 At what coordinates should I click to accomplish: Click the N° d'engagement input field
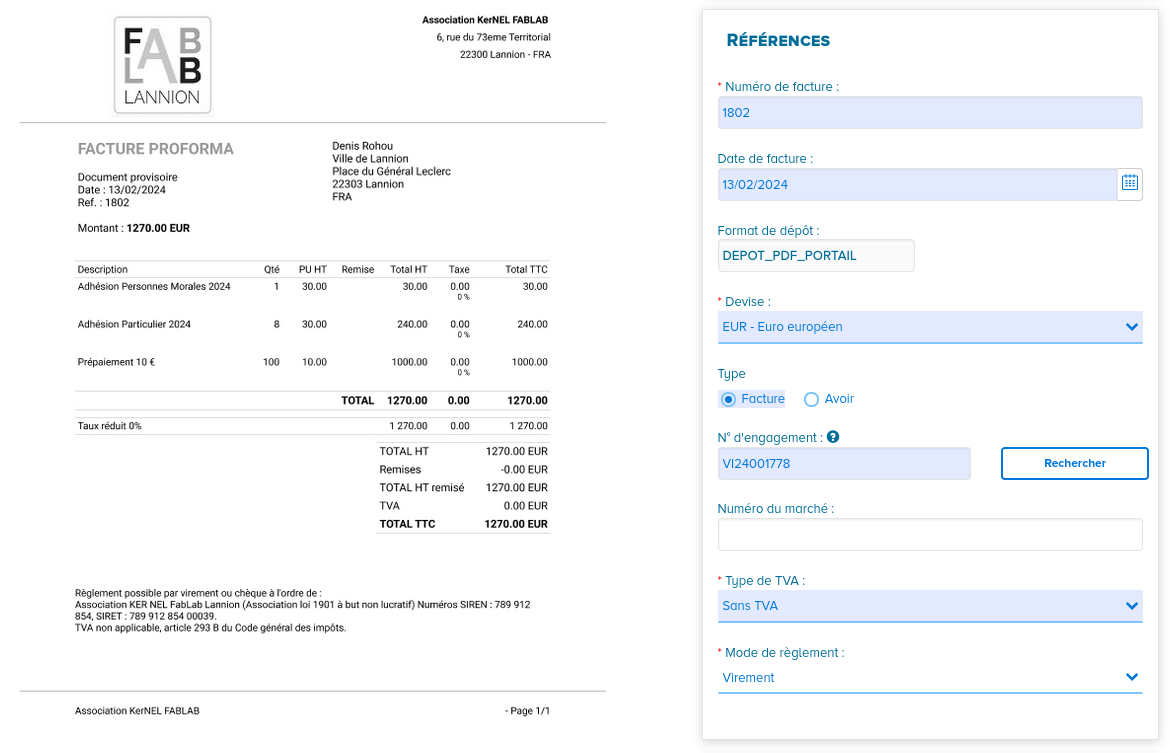[844, 463]
